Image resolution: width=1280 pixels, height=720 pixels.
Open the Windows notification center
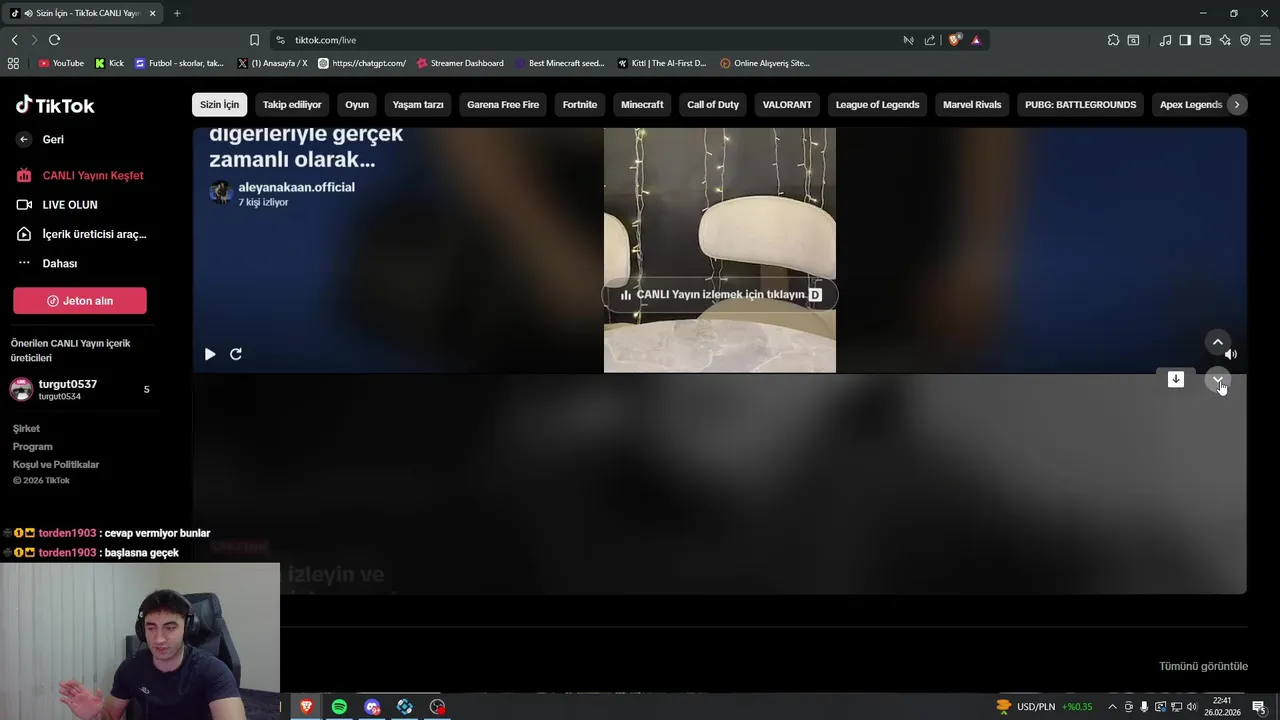click(x=1259, y=707)
